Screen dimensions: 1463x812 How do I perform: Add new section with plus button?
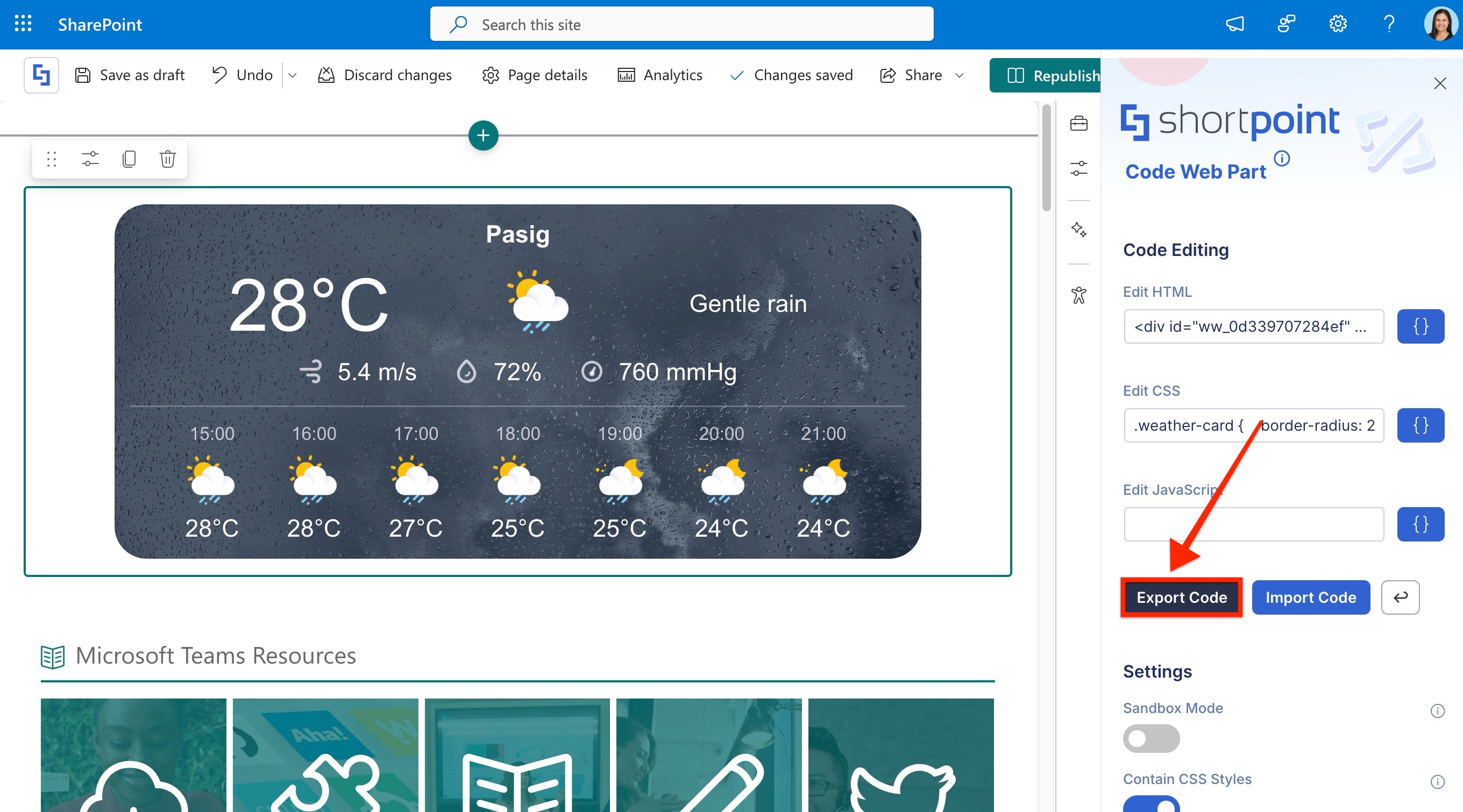click(x=483, y=135)
